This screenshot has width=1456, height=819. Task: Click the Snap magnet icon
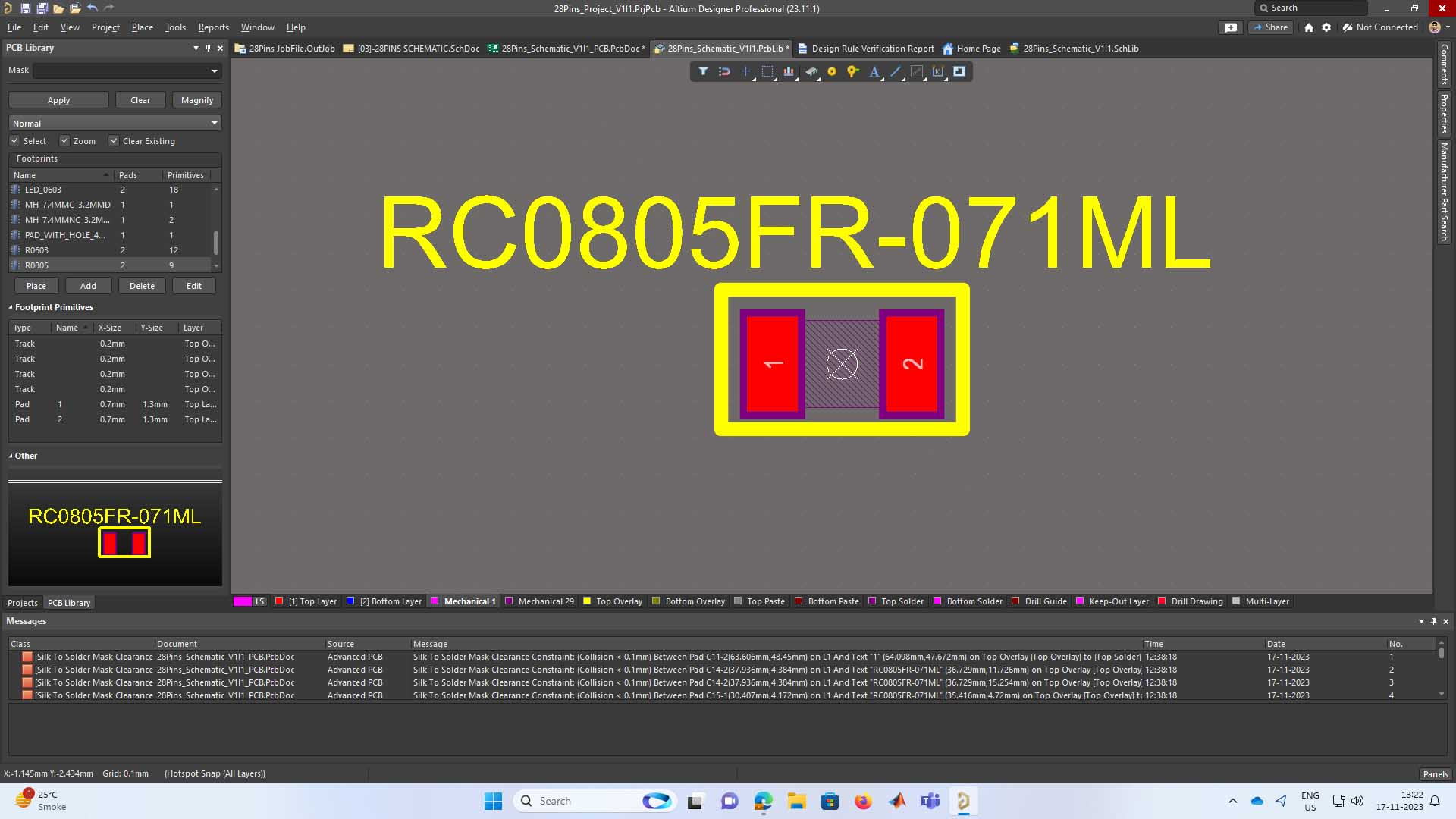point(724,71)
